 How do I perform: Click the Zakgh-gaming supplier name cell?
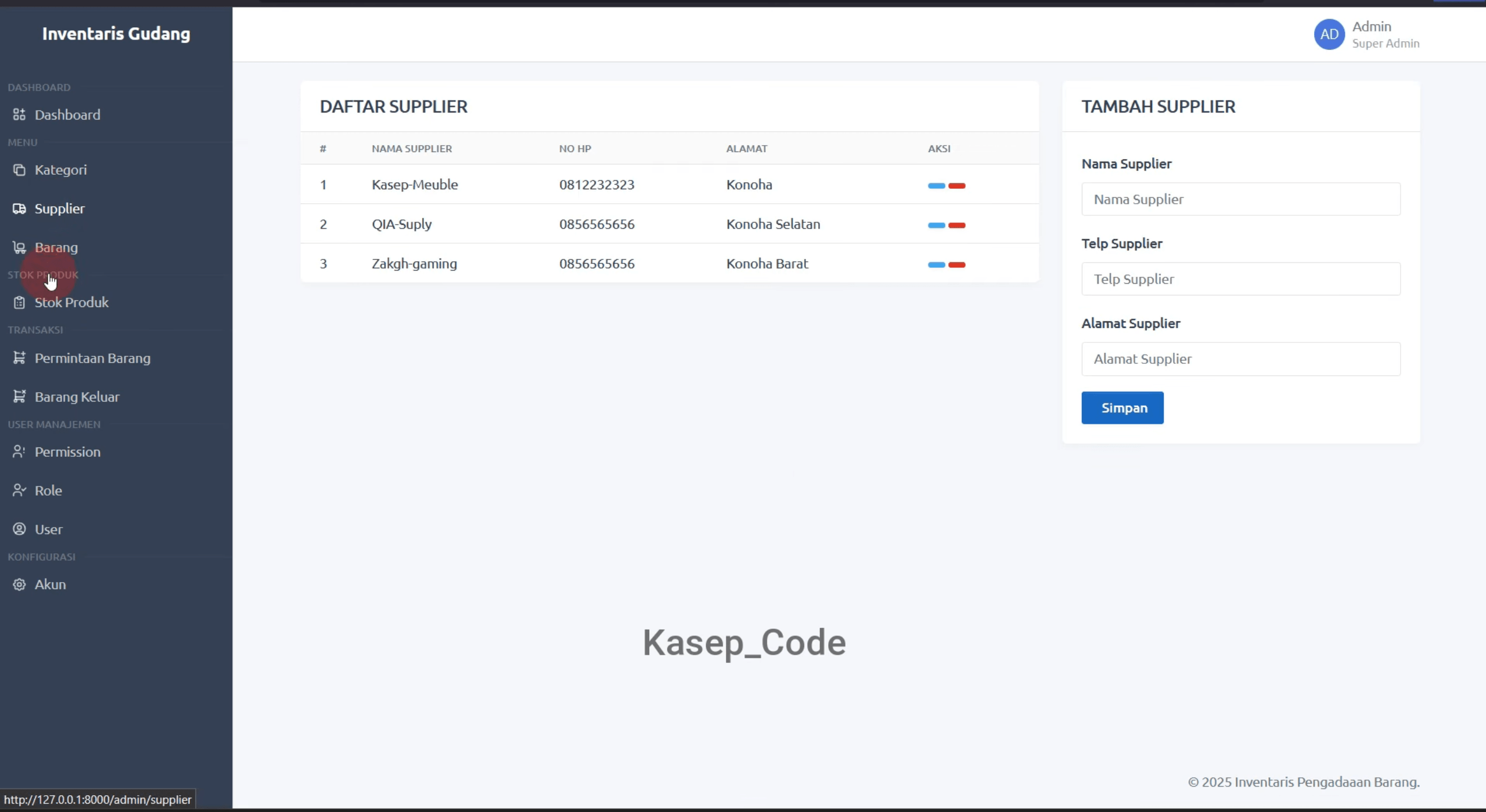tap(414, 264)
